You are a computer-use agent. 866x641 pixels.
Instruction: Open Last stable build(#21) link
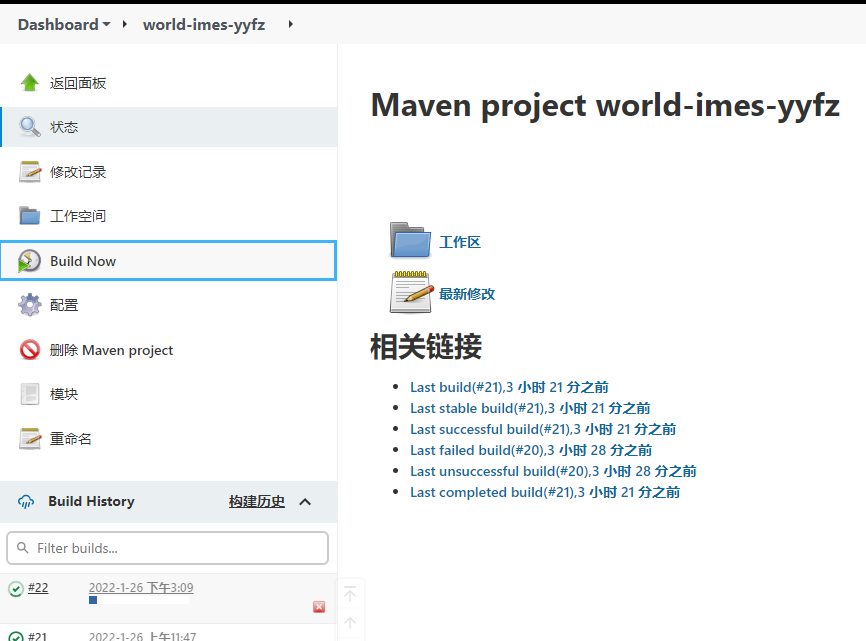pyautogui.click(x=530, y=408)
